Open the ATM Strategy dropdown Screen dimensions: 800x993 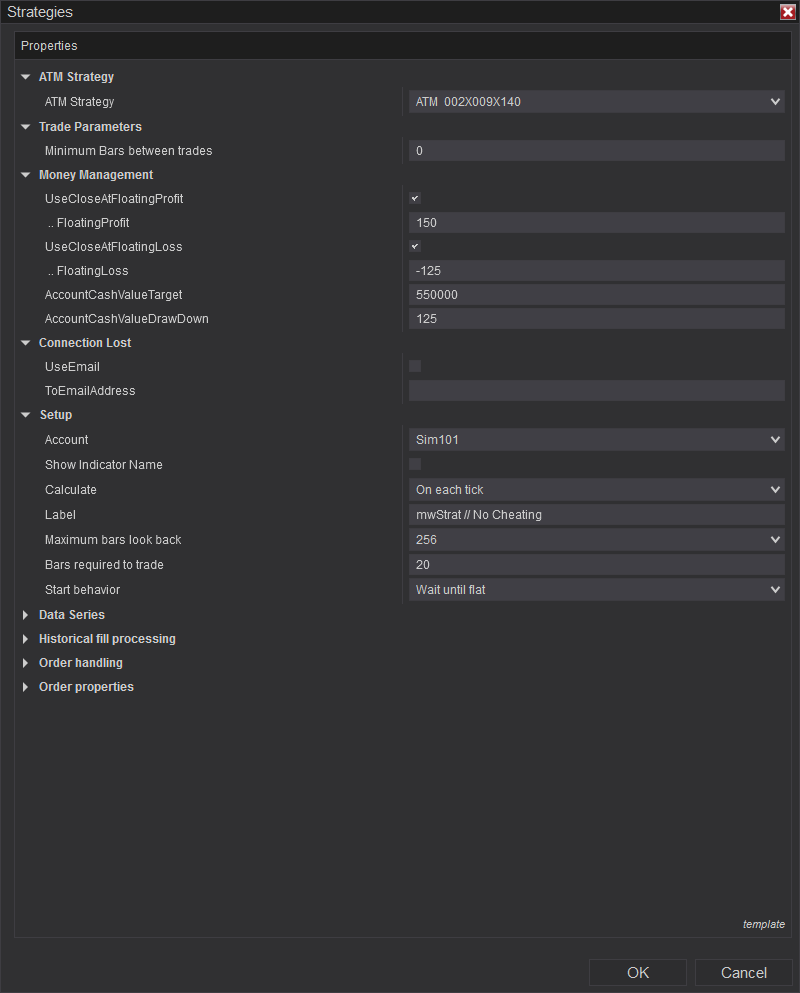pos(597,102)
